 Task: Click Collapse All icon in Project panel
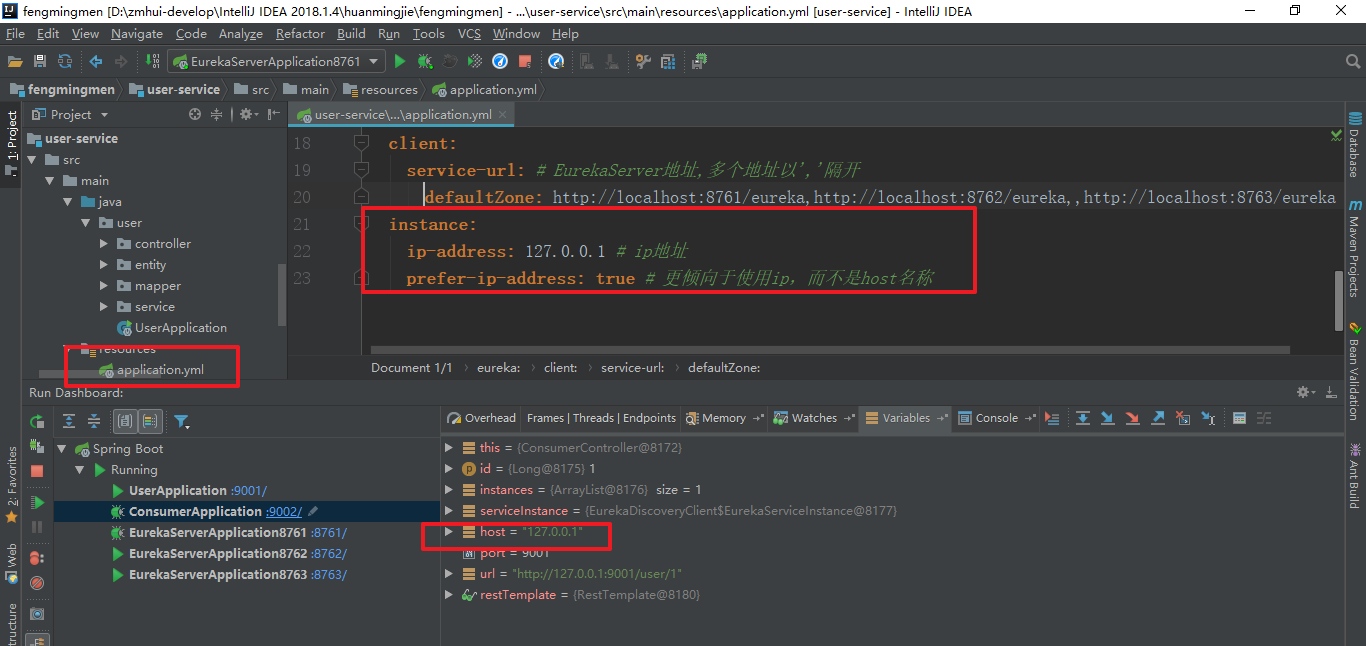pos(216,114)
